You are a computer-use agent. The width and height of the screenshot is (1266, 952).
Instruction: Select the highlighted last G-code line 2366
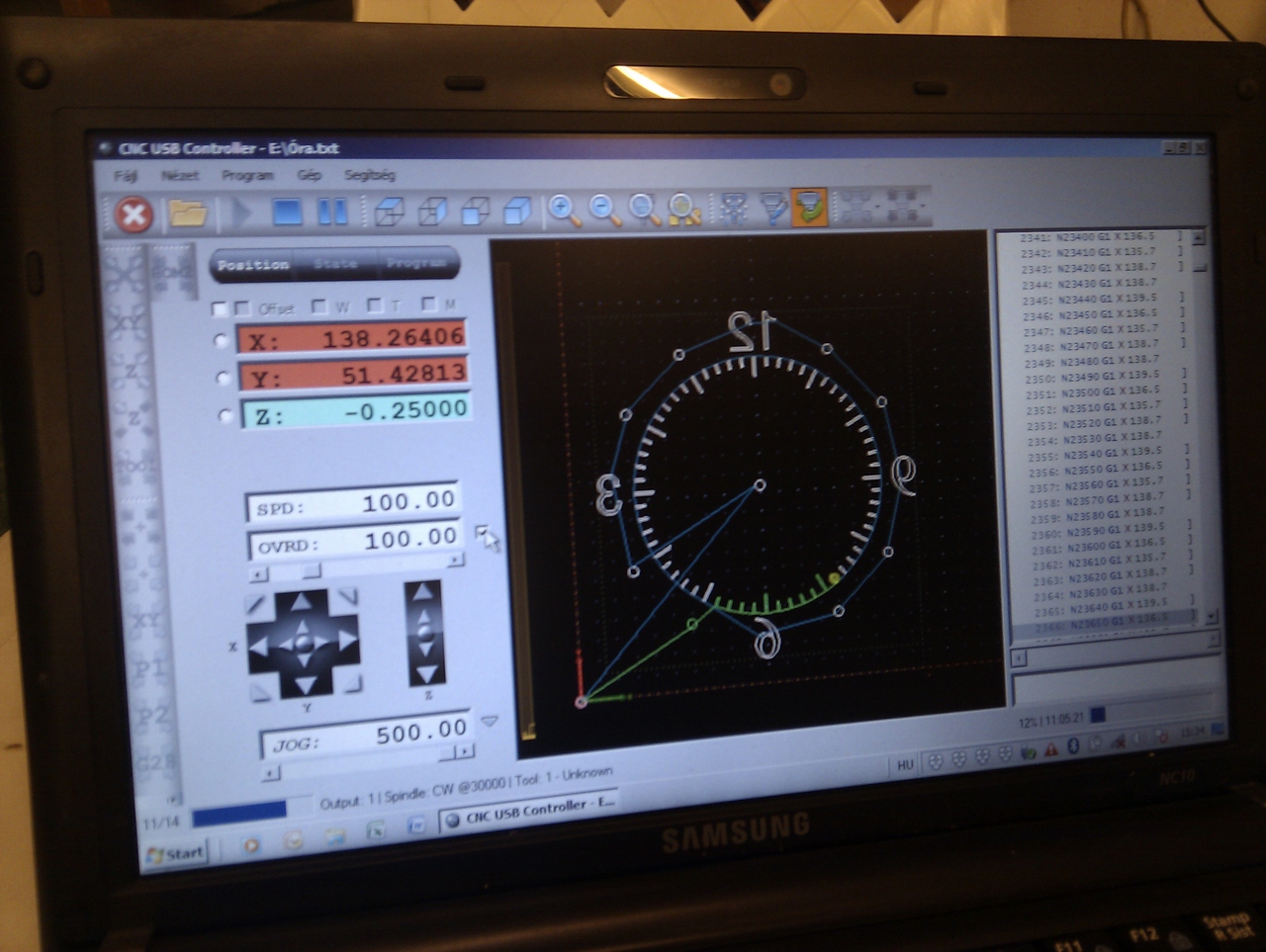1105,624
